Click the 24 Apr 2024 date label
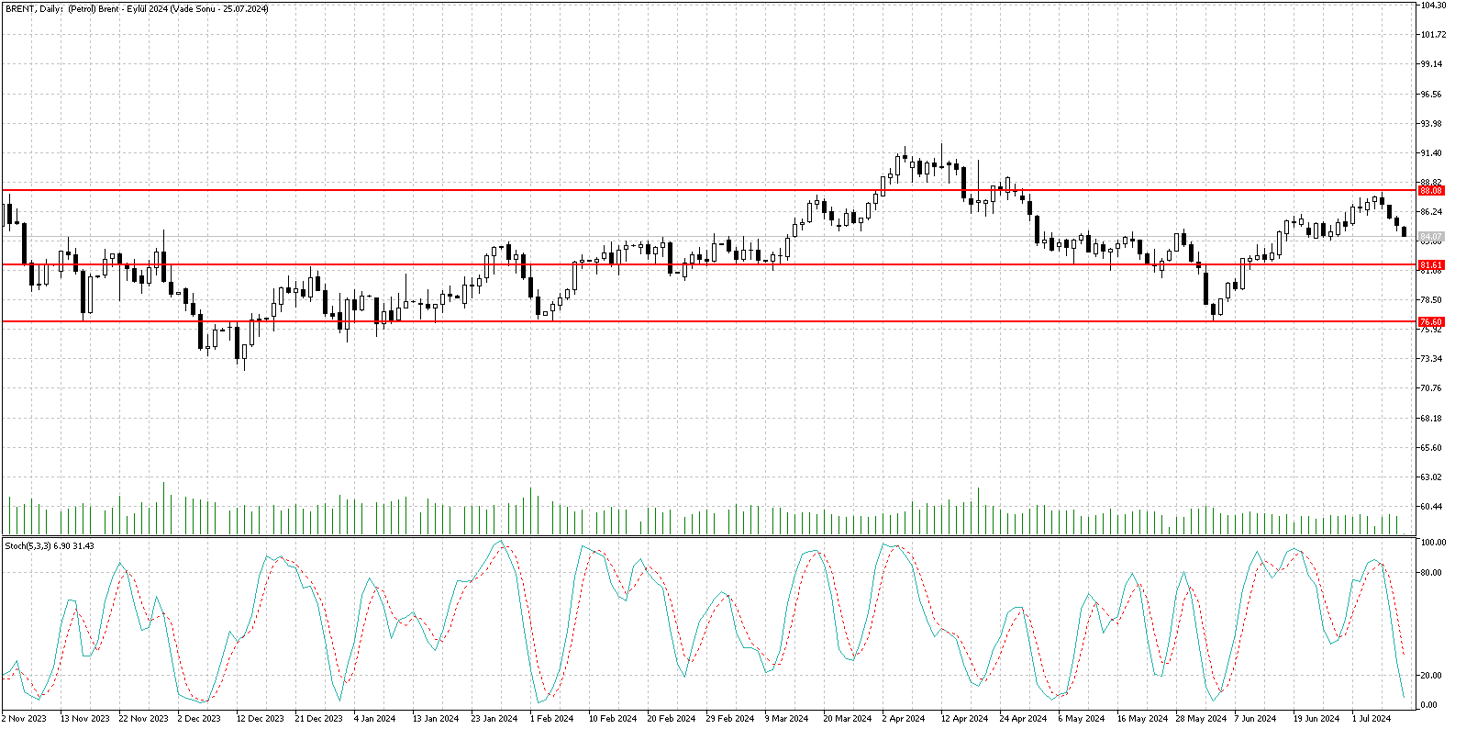Viewport: 1457px width, 734px height. [1023, 718]
